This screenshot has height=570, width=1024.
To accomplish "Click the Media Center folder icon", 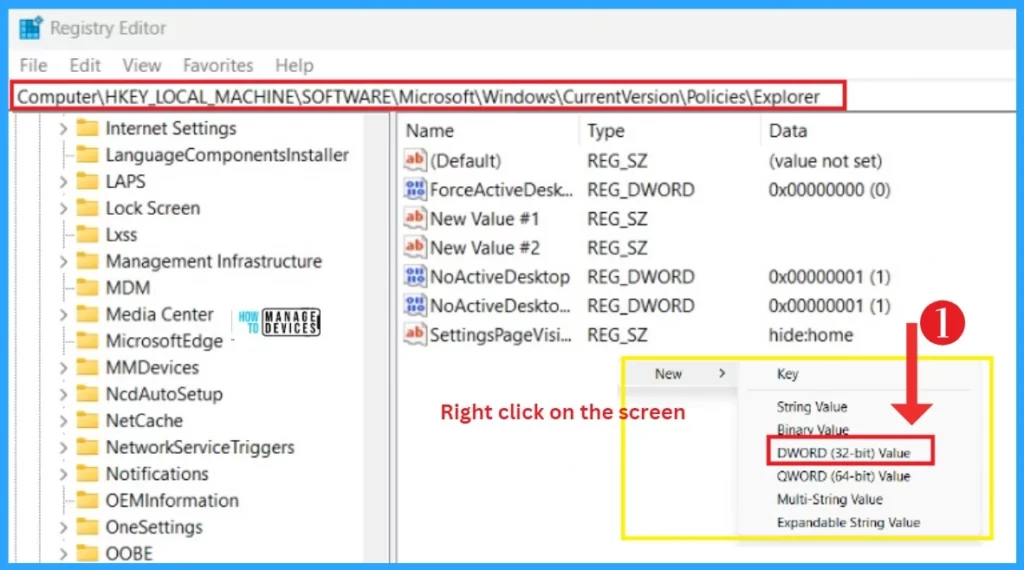I will (x=87, y=314).
